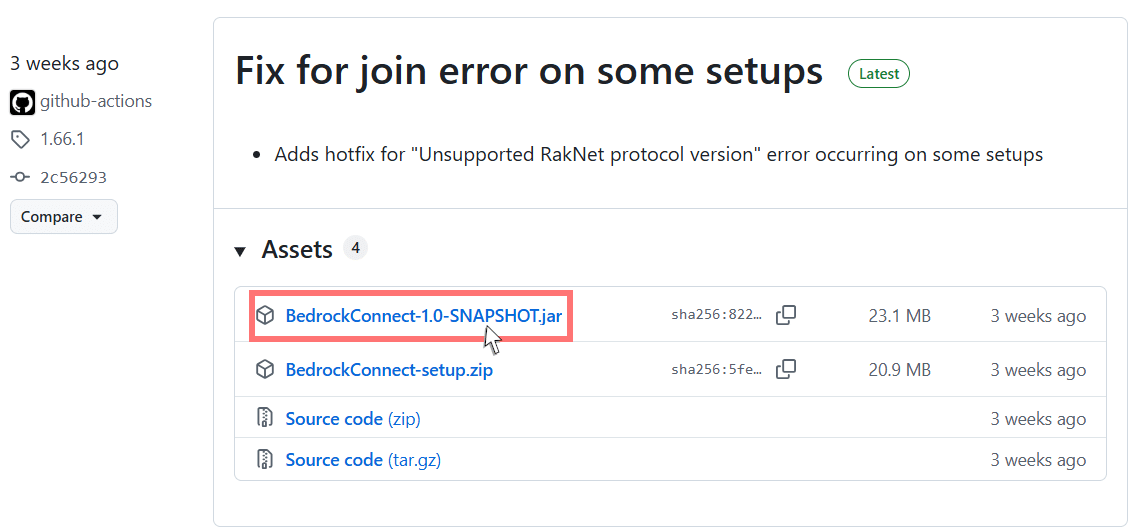Open the Compare dropdown
1132x532 pixels.
[63, 217]
